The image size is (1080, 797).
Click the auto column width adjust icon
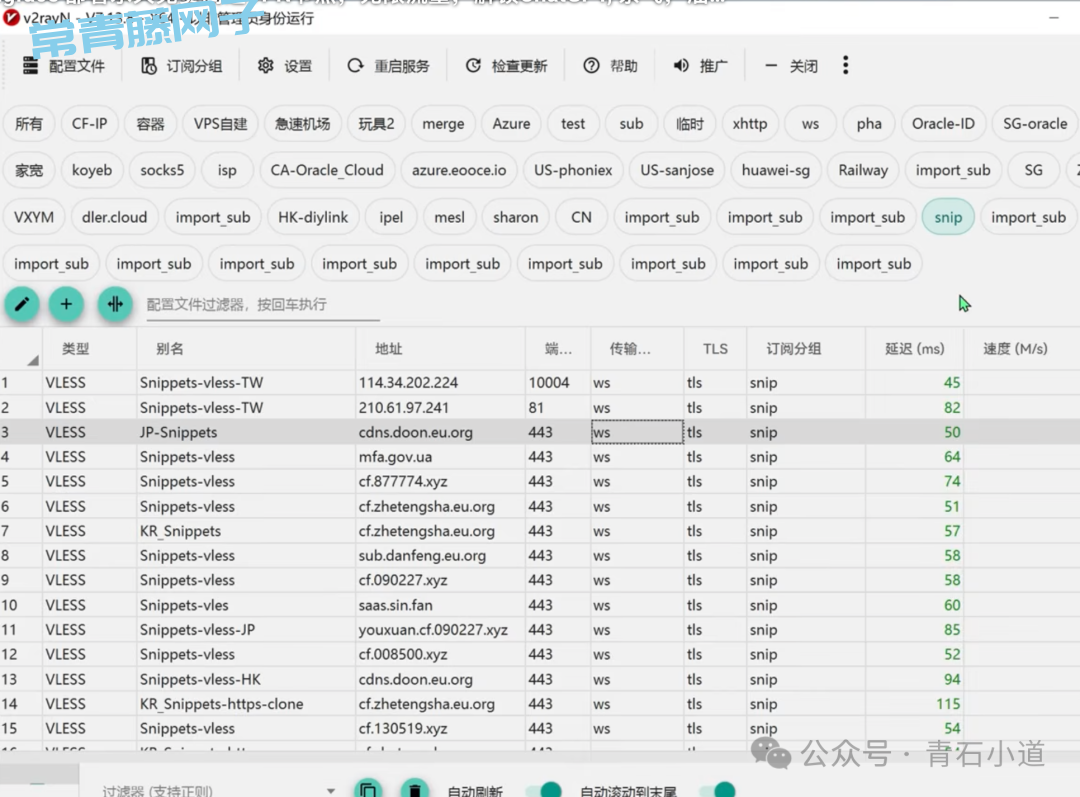pos(115,303)
